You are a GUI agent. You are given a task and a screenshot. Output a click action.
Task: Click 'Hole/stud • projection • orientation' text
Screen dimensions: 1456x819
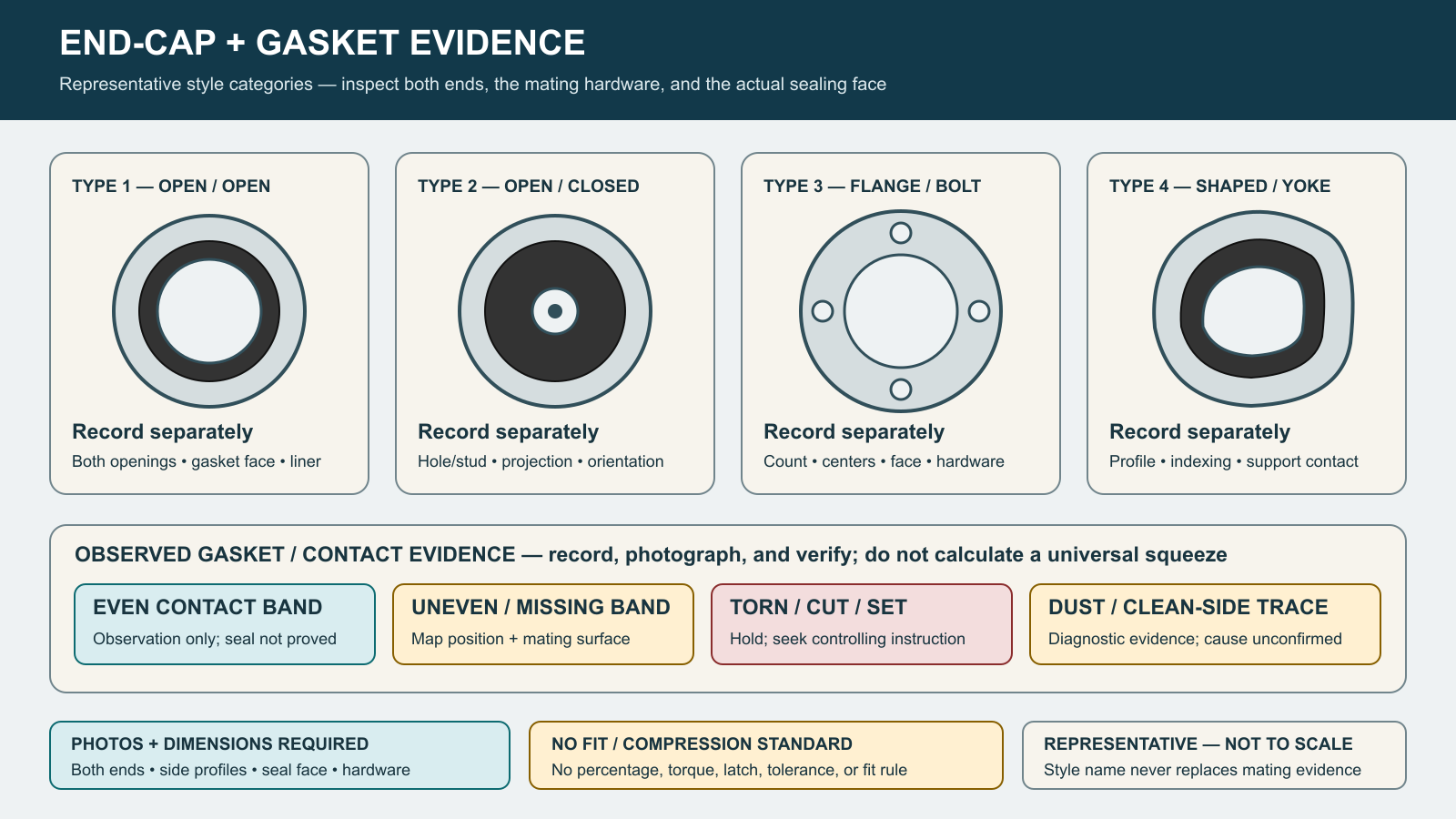(541, 461)
